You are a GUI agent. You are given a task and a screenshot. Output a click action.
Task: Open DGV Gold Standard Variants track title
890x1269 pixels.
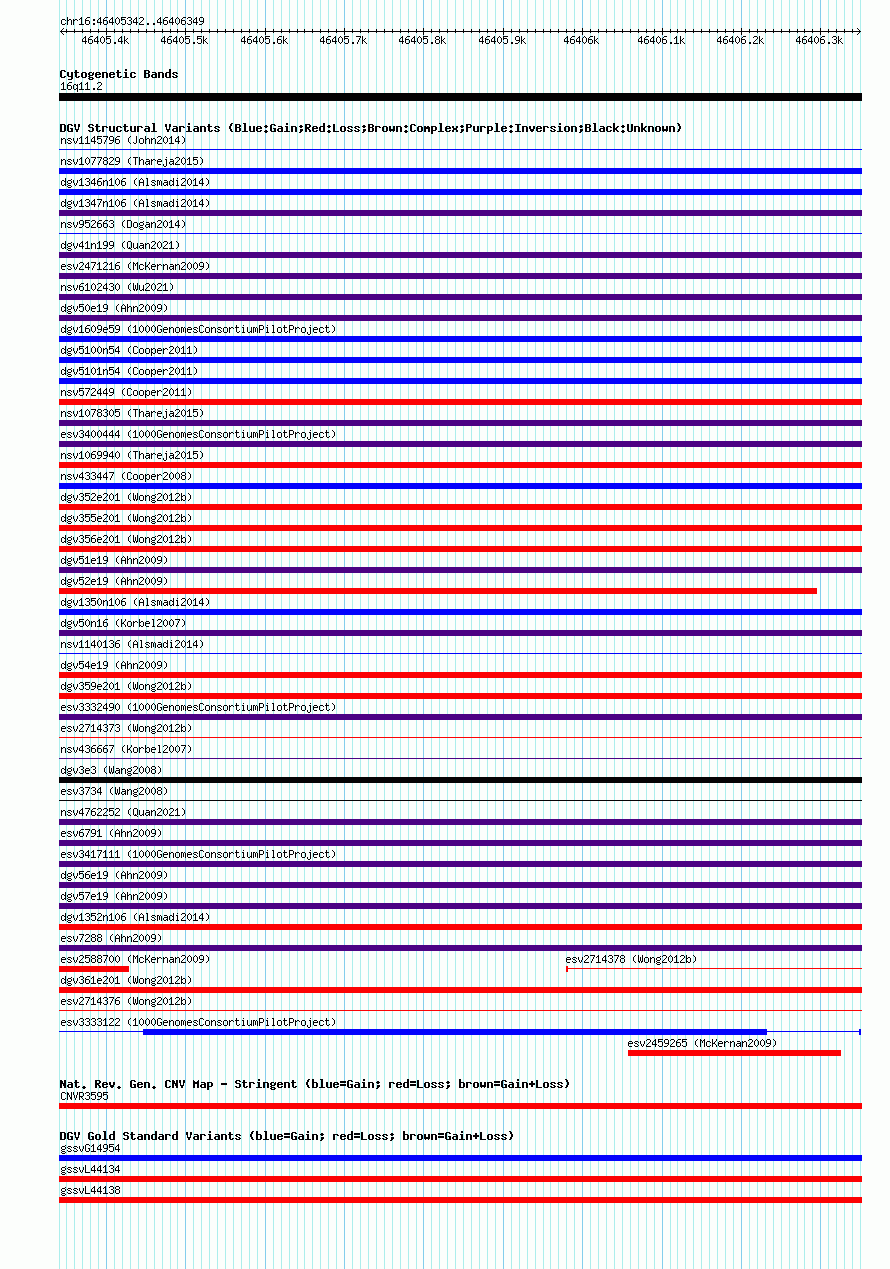coord(287,1136)
